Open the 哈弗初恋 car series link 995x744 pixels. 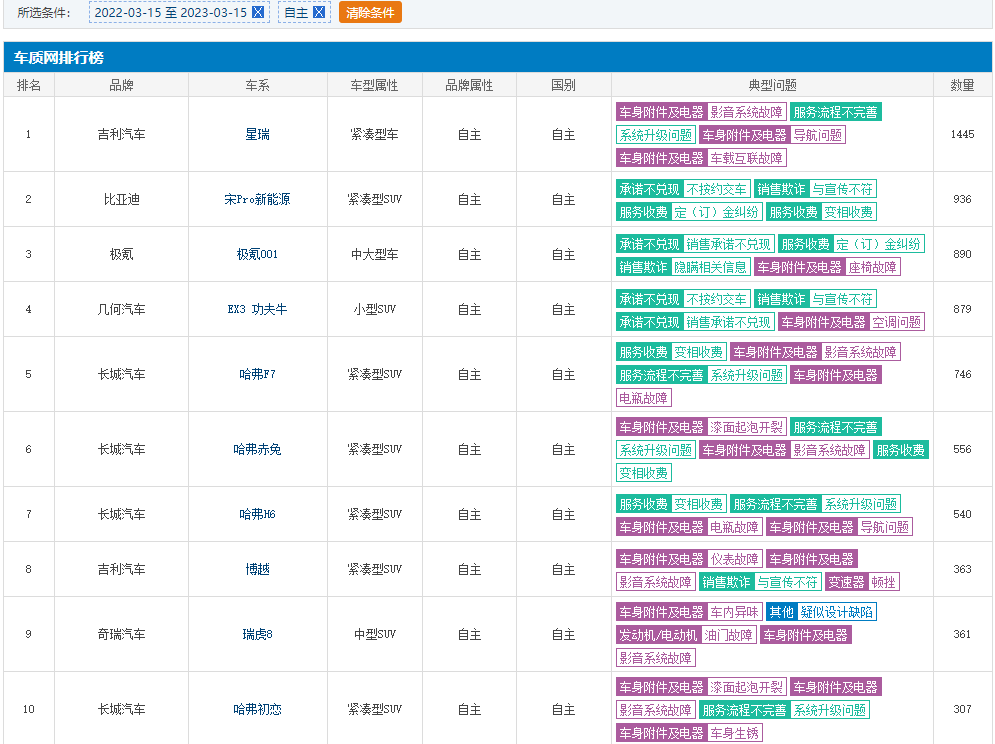(258, 708)
